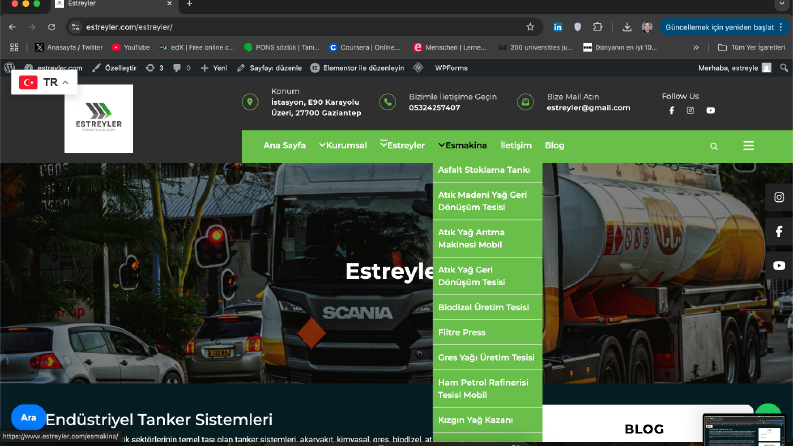Screen dimensions: 793x446
Task: Open the Blog menu item
Action: (x=554, y=145)
